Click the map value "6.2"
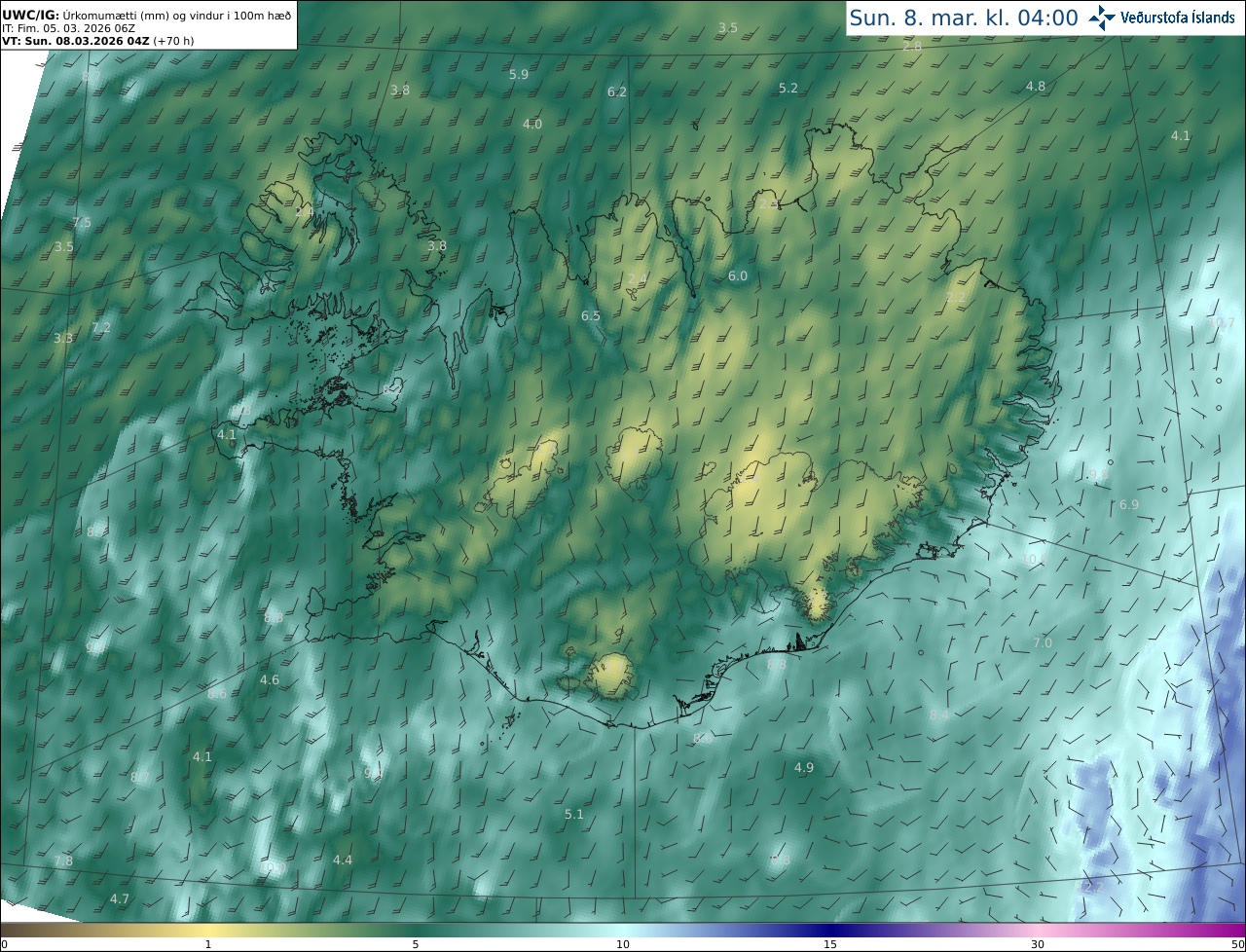Viewport: 1246px width, 952px height. pyautogui.click(x=617, y=92)
